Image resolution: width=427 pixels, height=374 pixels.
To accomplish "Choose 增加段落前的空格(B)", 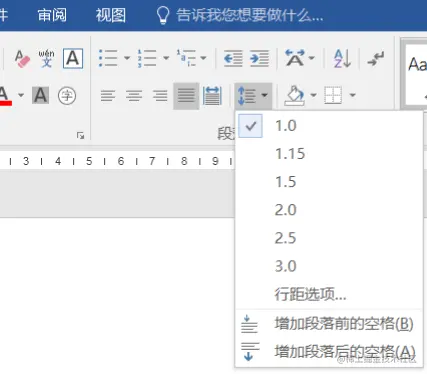I will tap(329, 324).
